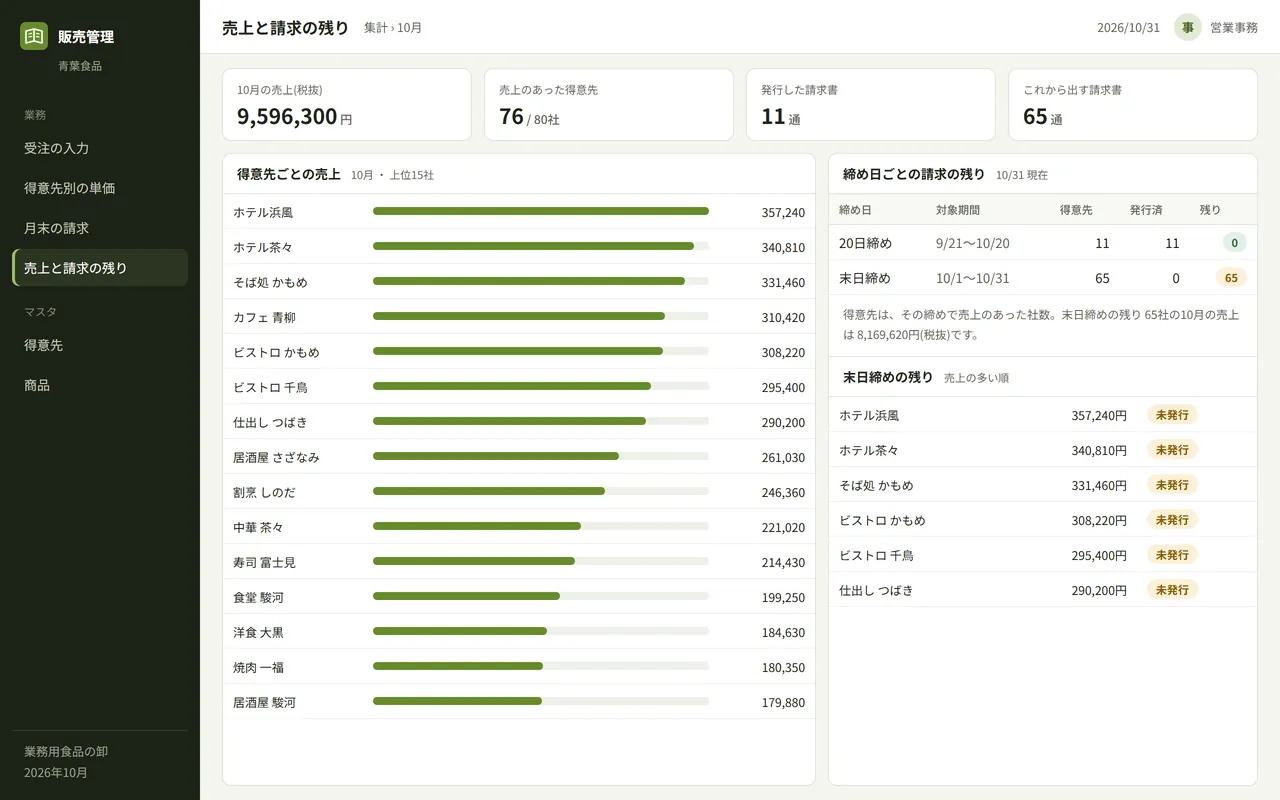
Task: Click the sales bar for ホテル浜風
Action: (x=541, y=211)
